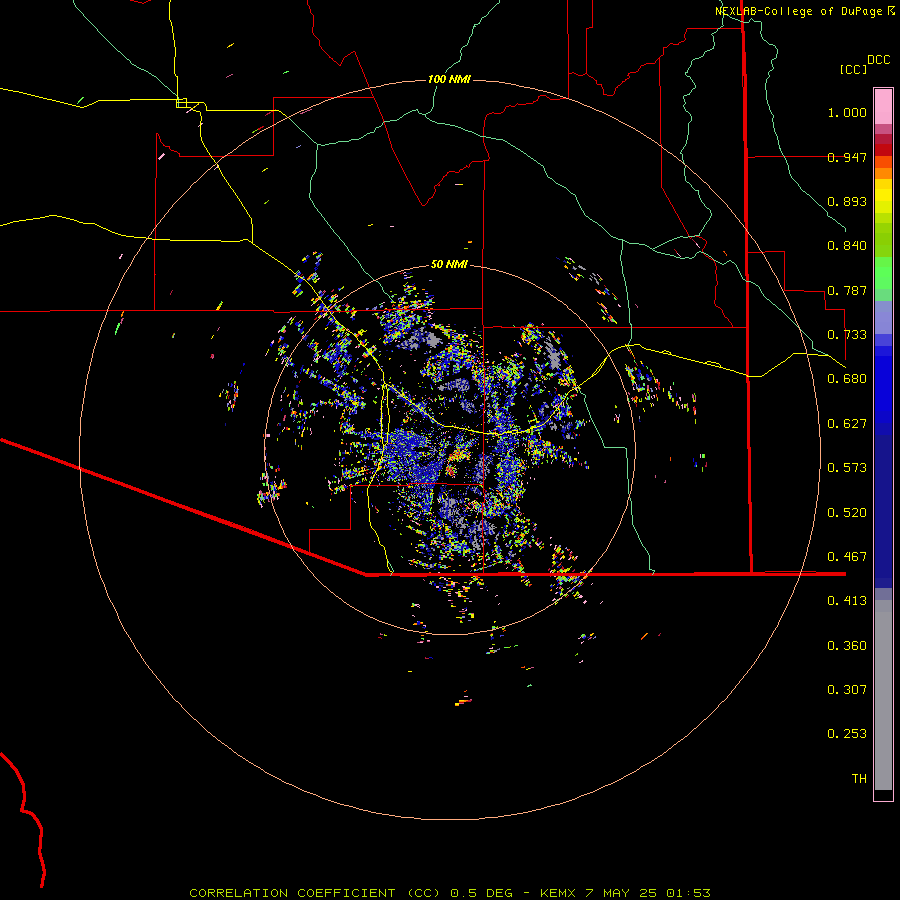
Task: Click the TH threshold label on the scale
Action: click(x=859, y=779)
